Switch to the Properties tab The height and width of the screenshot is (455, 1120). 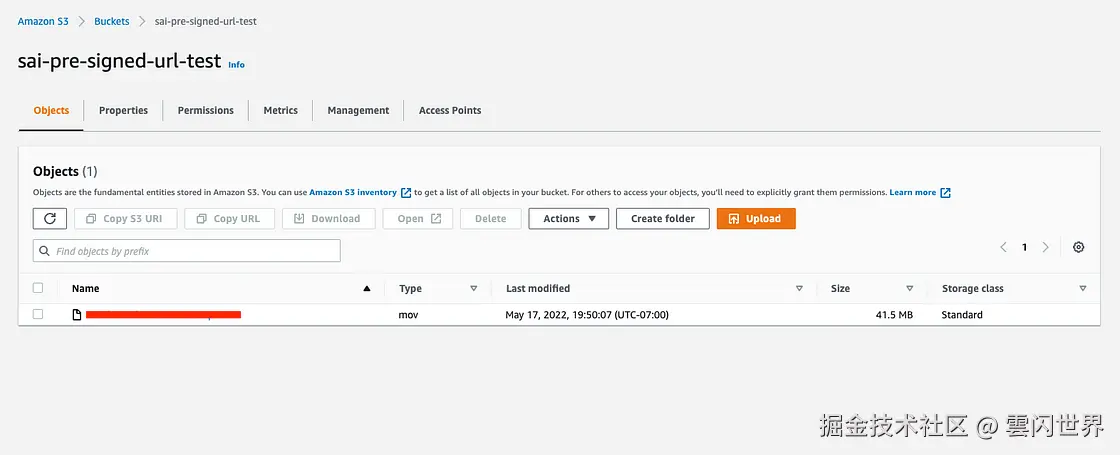pos(124,111)
